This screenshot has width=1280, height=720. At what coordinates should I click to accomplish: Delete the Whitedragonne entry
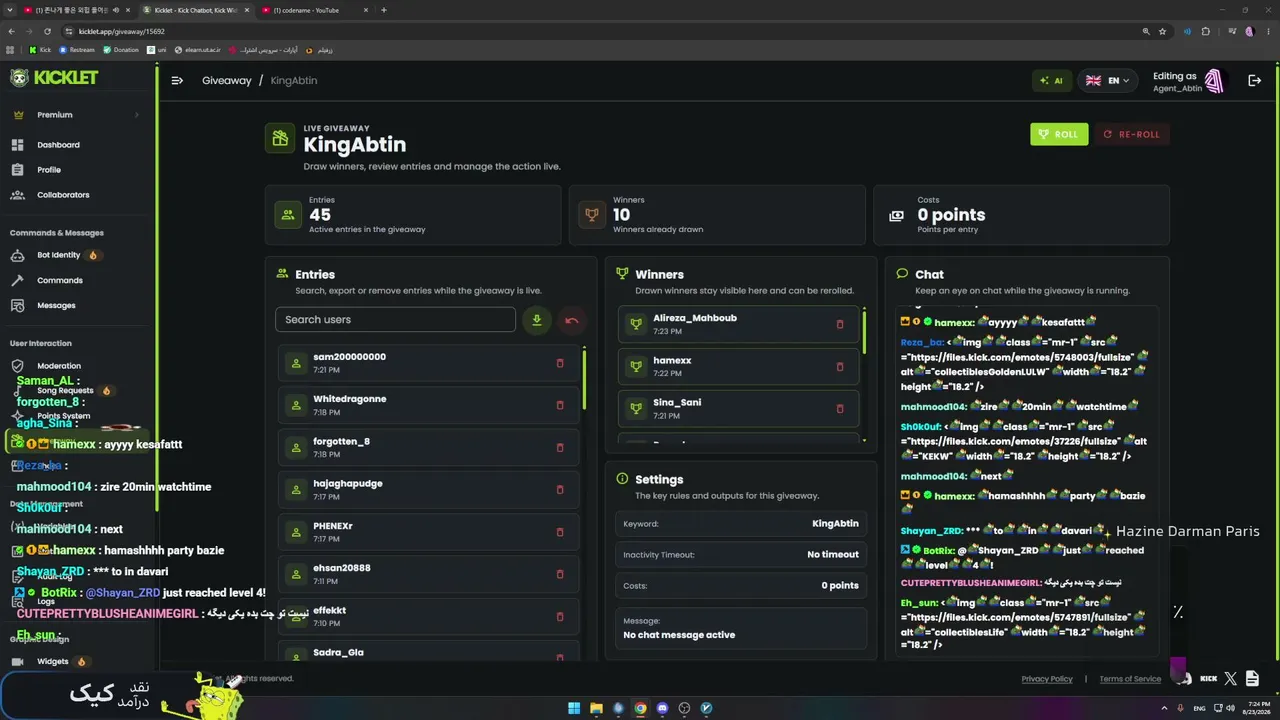coord(560,405)
